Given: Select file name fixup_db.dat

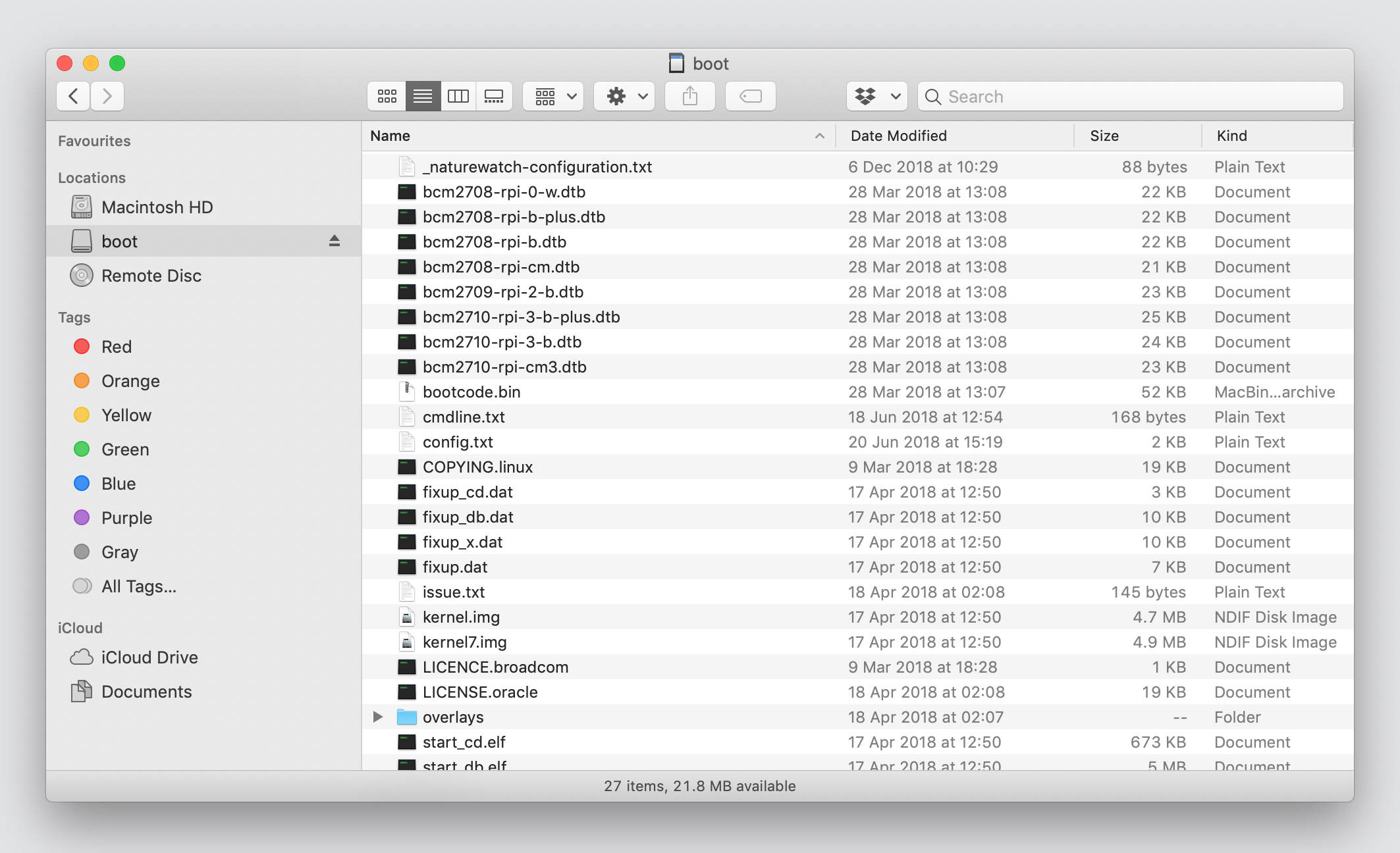Looking at the screenshot, I should click(468, 517).
